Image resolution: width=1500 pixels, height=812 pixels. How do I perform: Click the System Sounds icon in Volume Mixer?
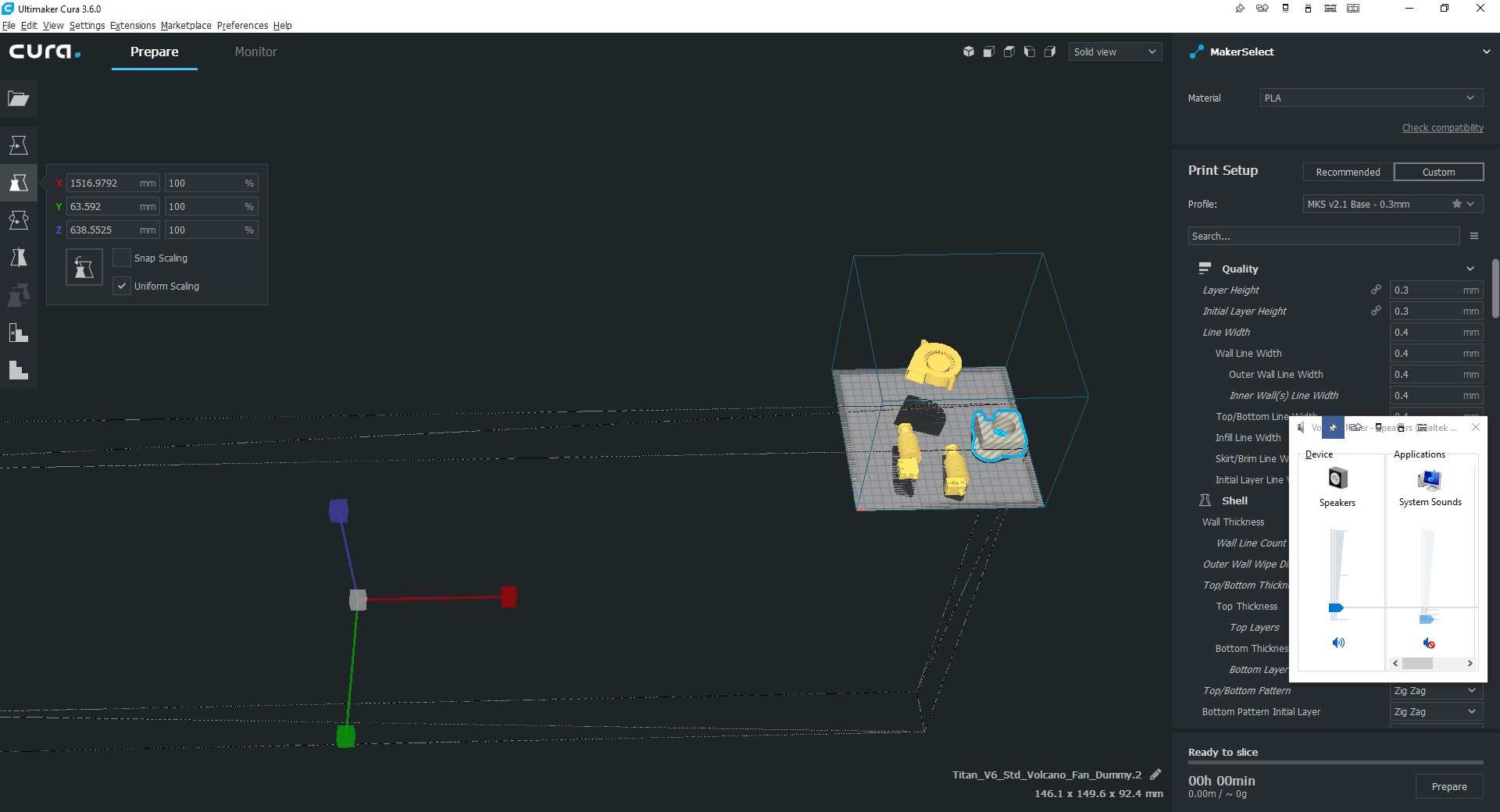point(1430,479)
